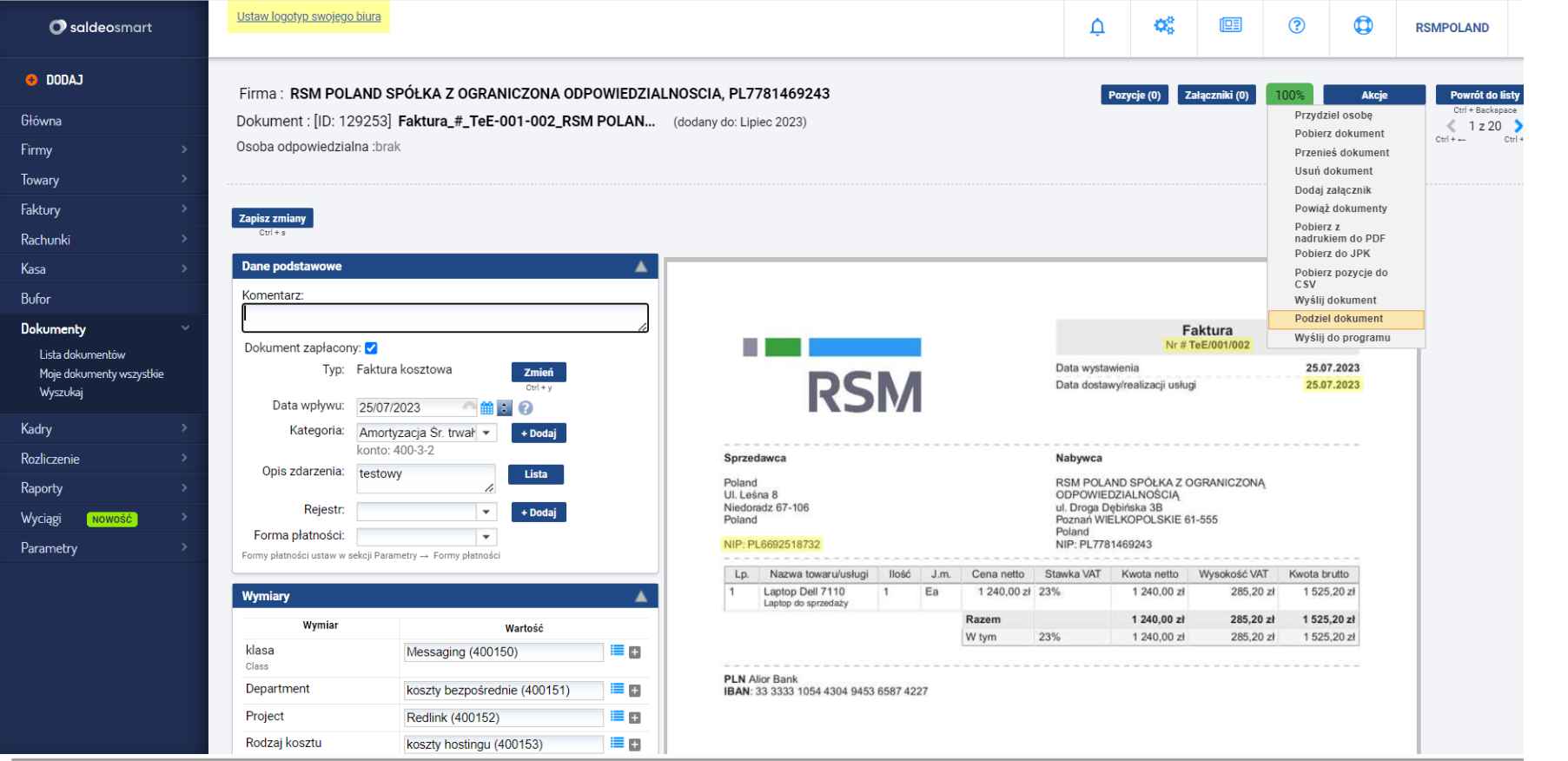1568x761 pixels.
Task: Open the notifications bell icon
Action: [x=1097, y=27]
